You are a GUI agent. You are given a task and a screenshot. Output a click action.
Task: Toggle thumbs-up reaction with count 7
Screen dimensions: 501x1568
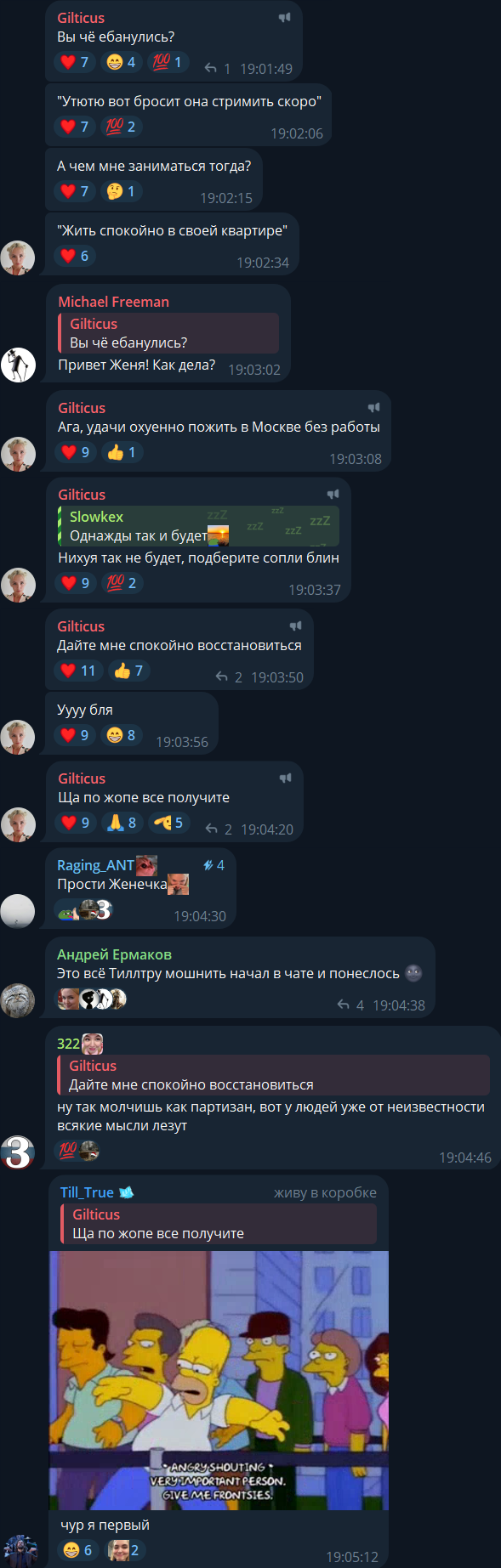click(x=128, y=671)
